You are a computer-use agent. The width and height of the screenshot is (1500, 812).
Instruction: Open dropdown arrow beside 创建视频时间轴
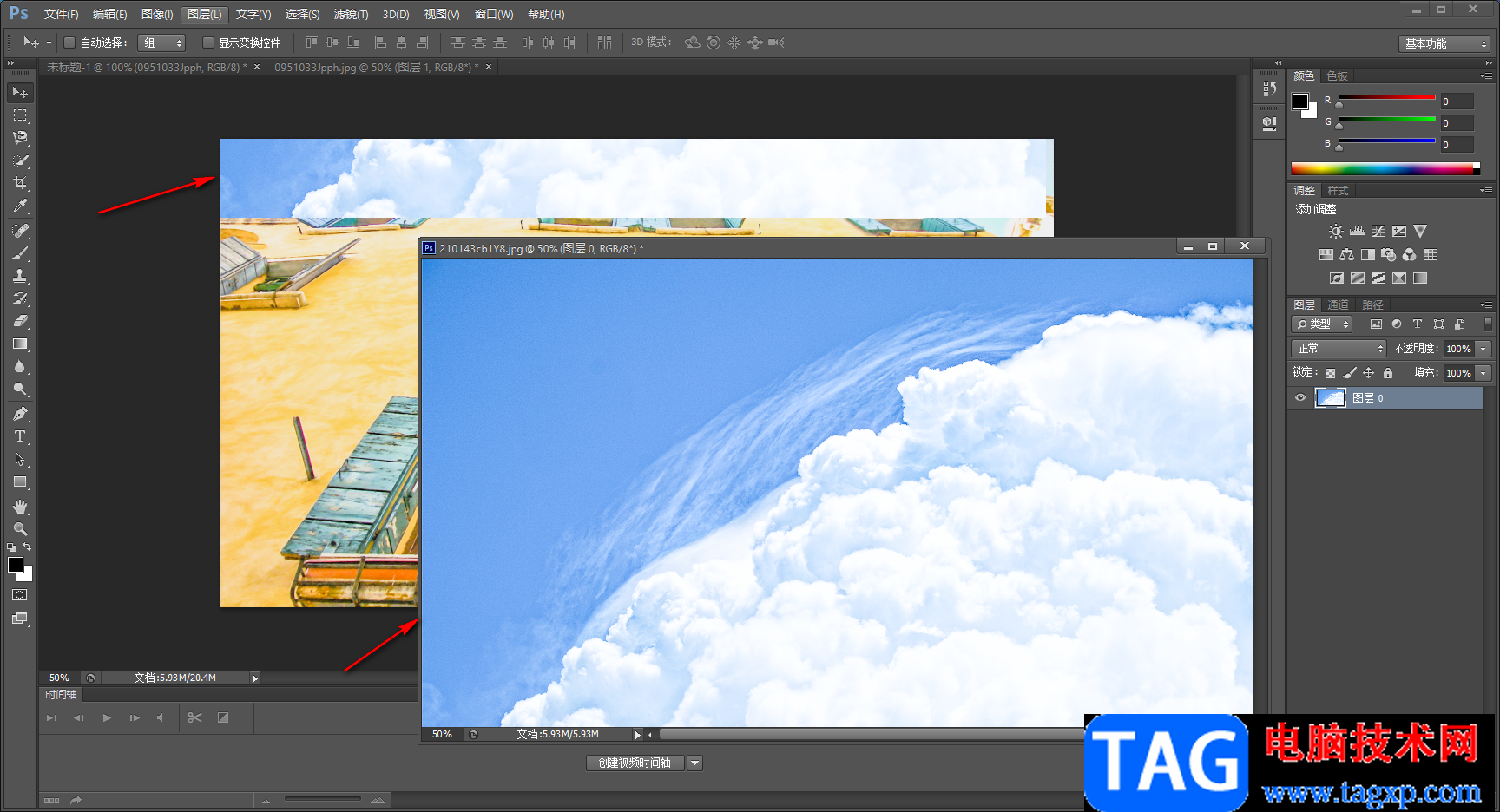(694, 763)
